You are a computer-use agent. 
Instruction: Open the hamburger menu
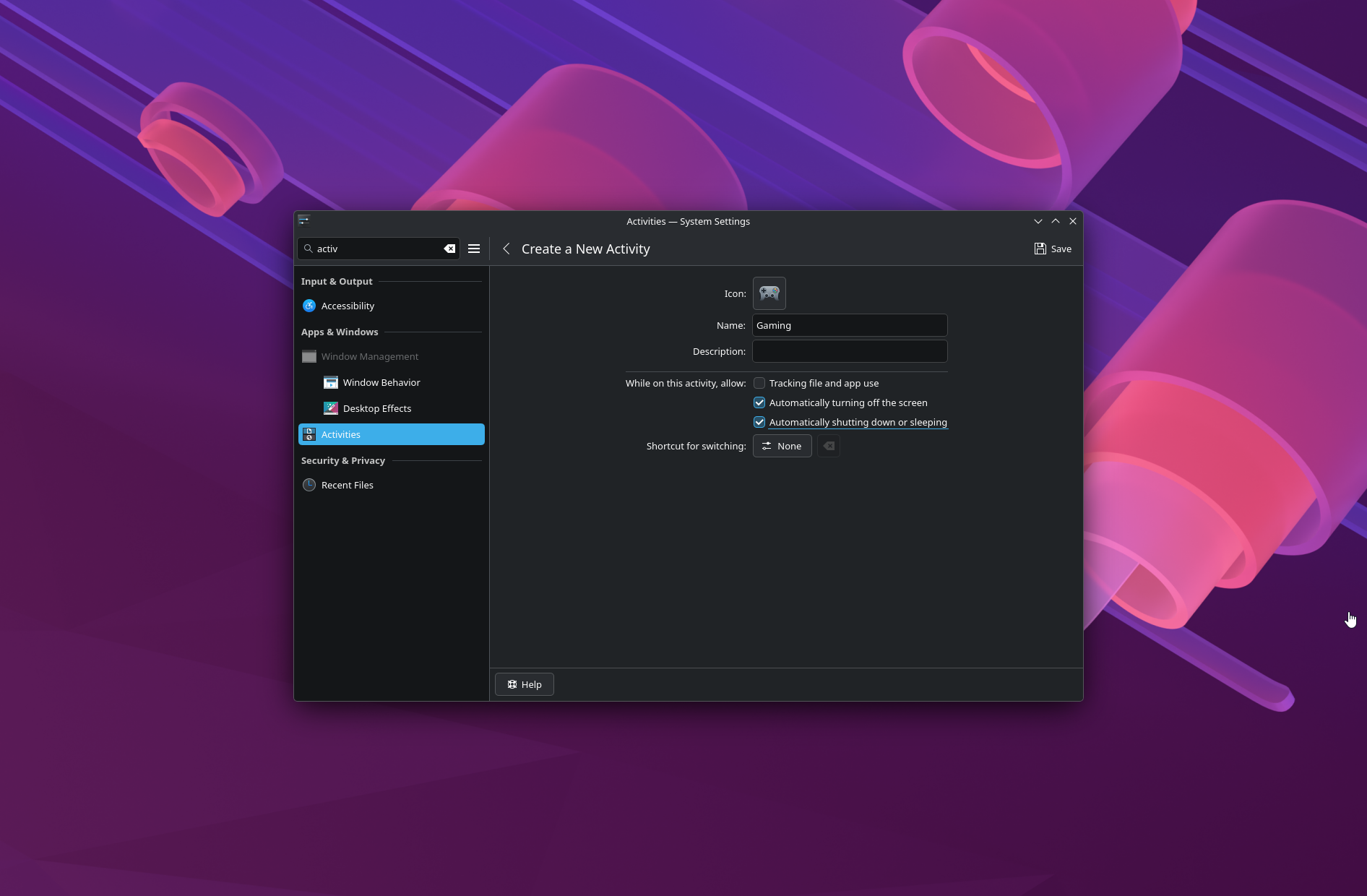[474, 249]
